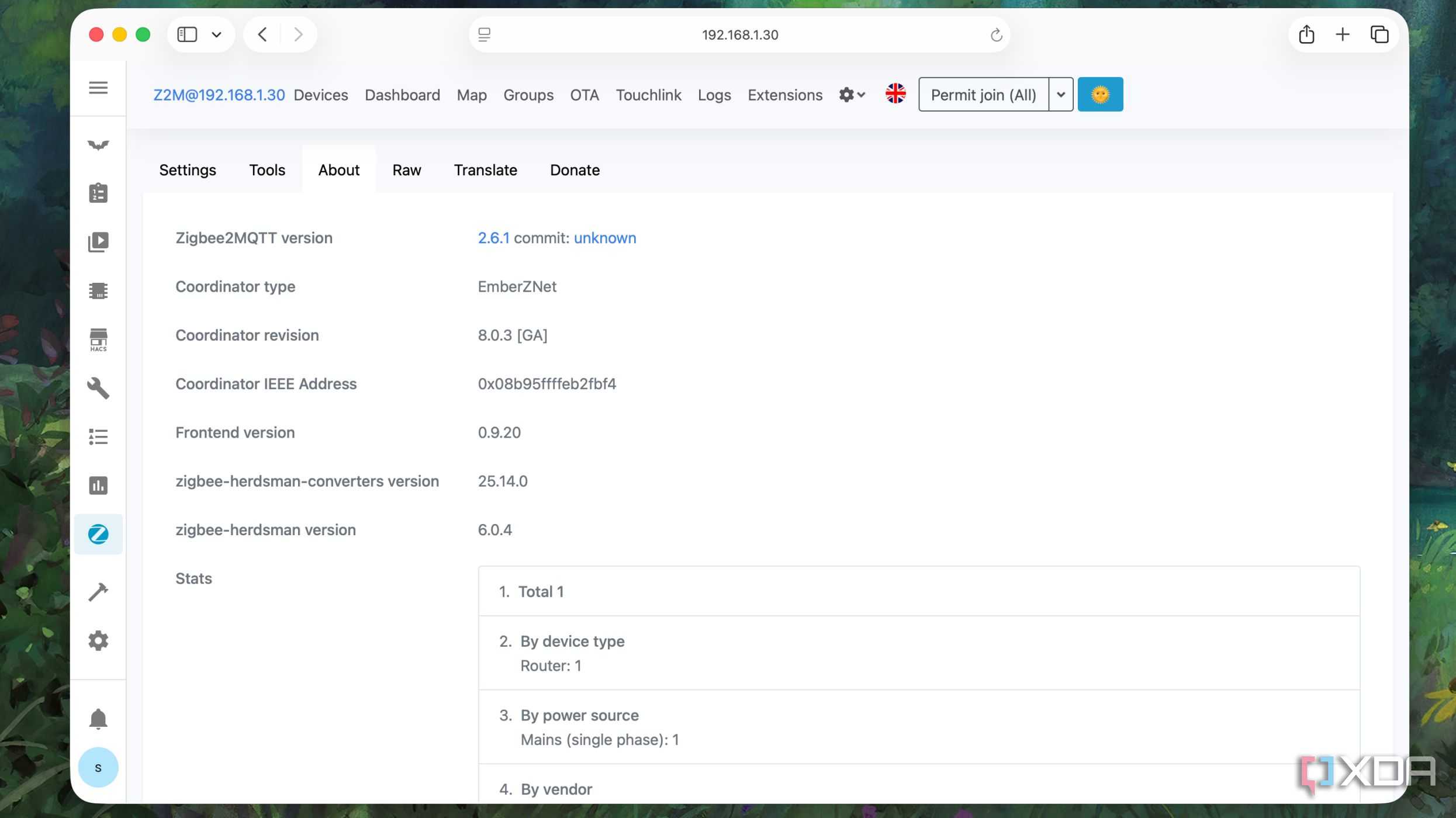The width and height of the screenshot is (1456, 818).
Task: Open the 2.6.1 version link
Action: coord(493,238)
